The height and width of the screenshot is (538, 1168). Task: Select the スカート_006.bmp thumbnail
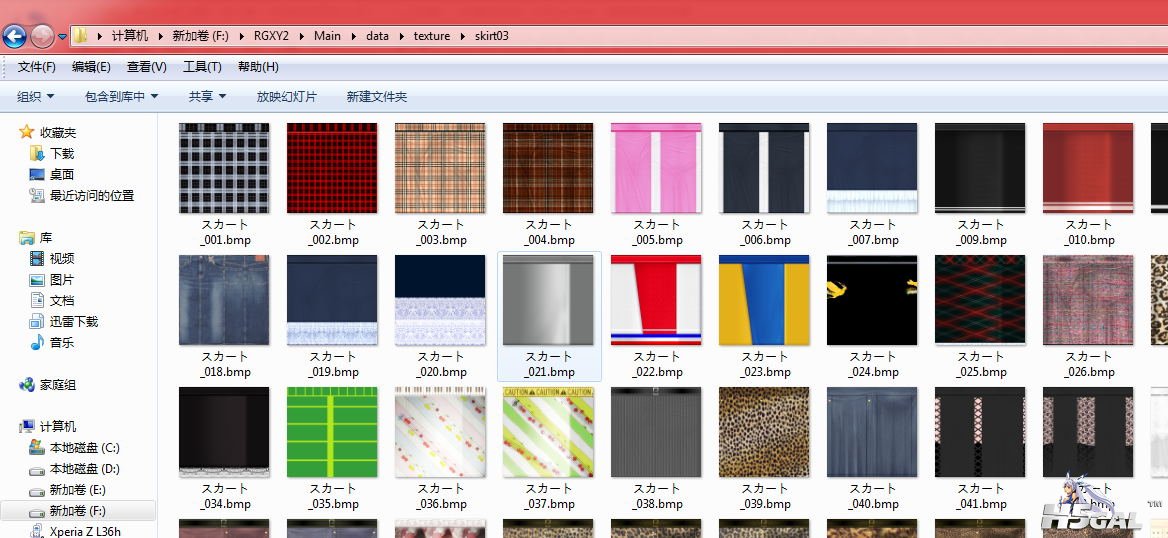pyautogui.click(x=764, y=168)
